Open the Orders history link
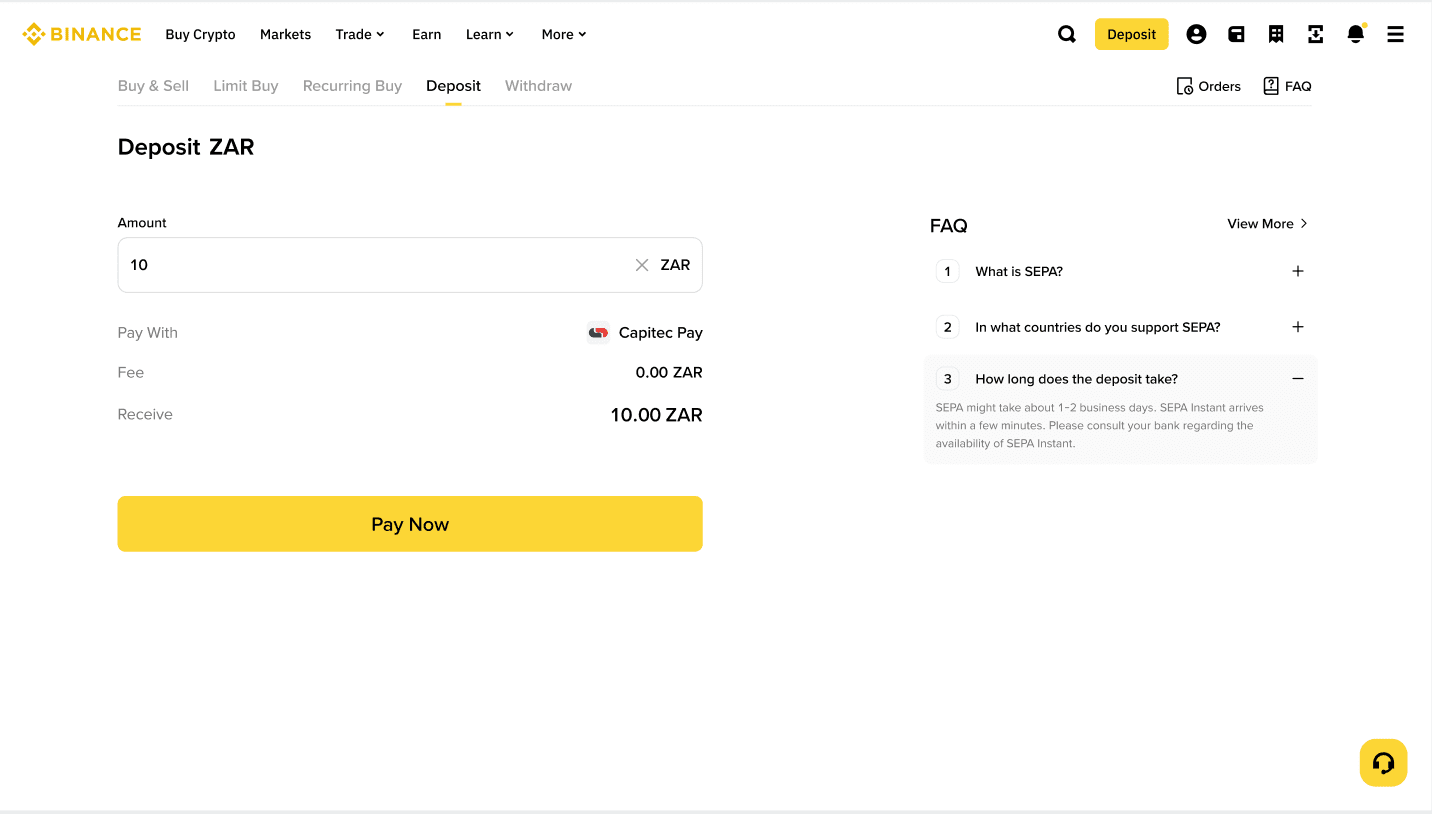1432x814 pixels. pos(1209,86)
